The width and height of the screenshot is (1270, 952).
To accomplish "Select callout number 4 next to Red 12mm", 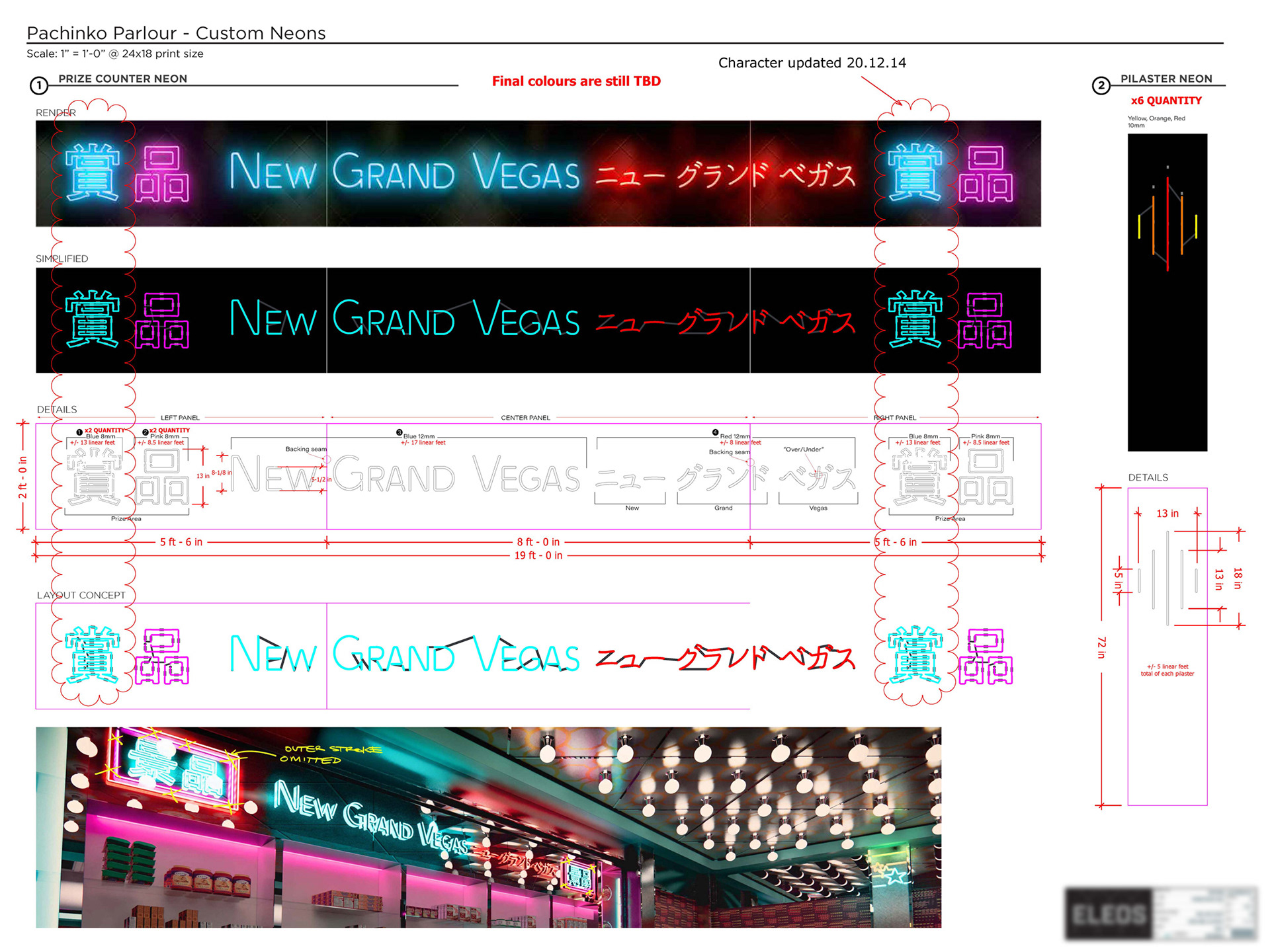I will click(x=715, y=432).
